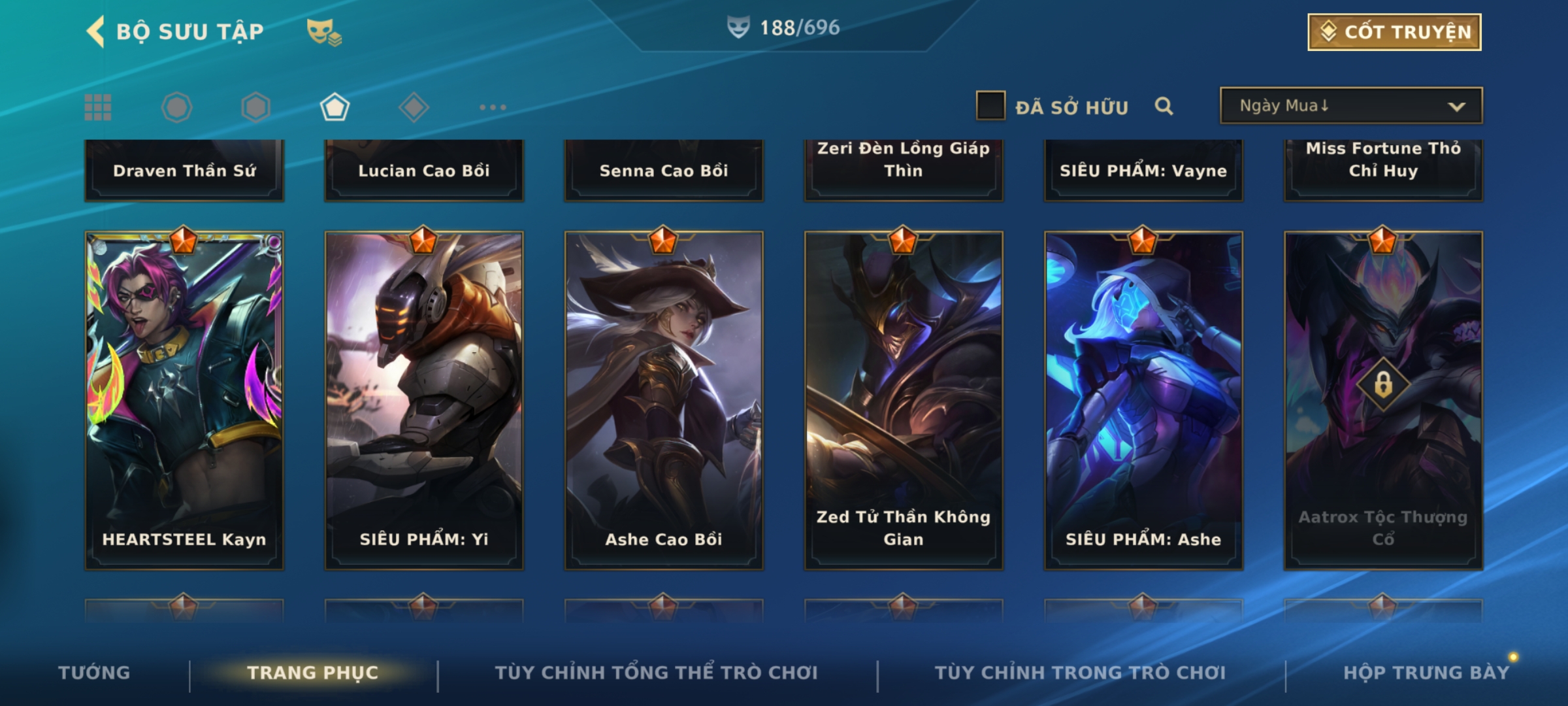Toggle the ĐÃ SỞ HỮU checkbox

click(x=990, y=106)
